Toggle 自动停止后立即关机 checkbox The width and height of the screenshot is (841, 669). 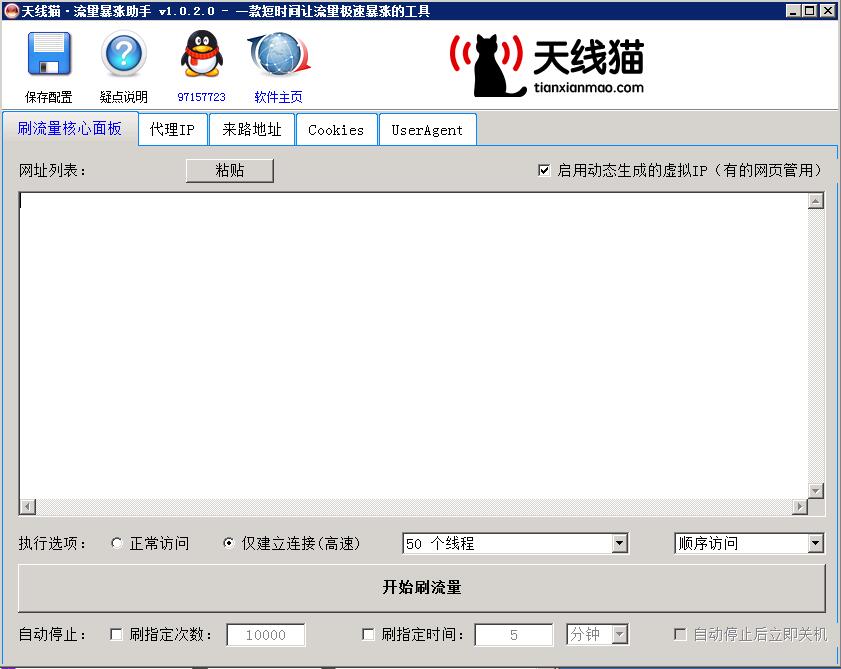click(x=680, y=635)
